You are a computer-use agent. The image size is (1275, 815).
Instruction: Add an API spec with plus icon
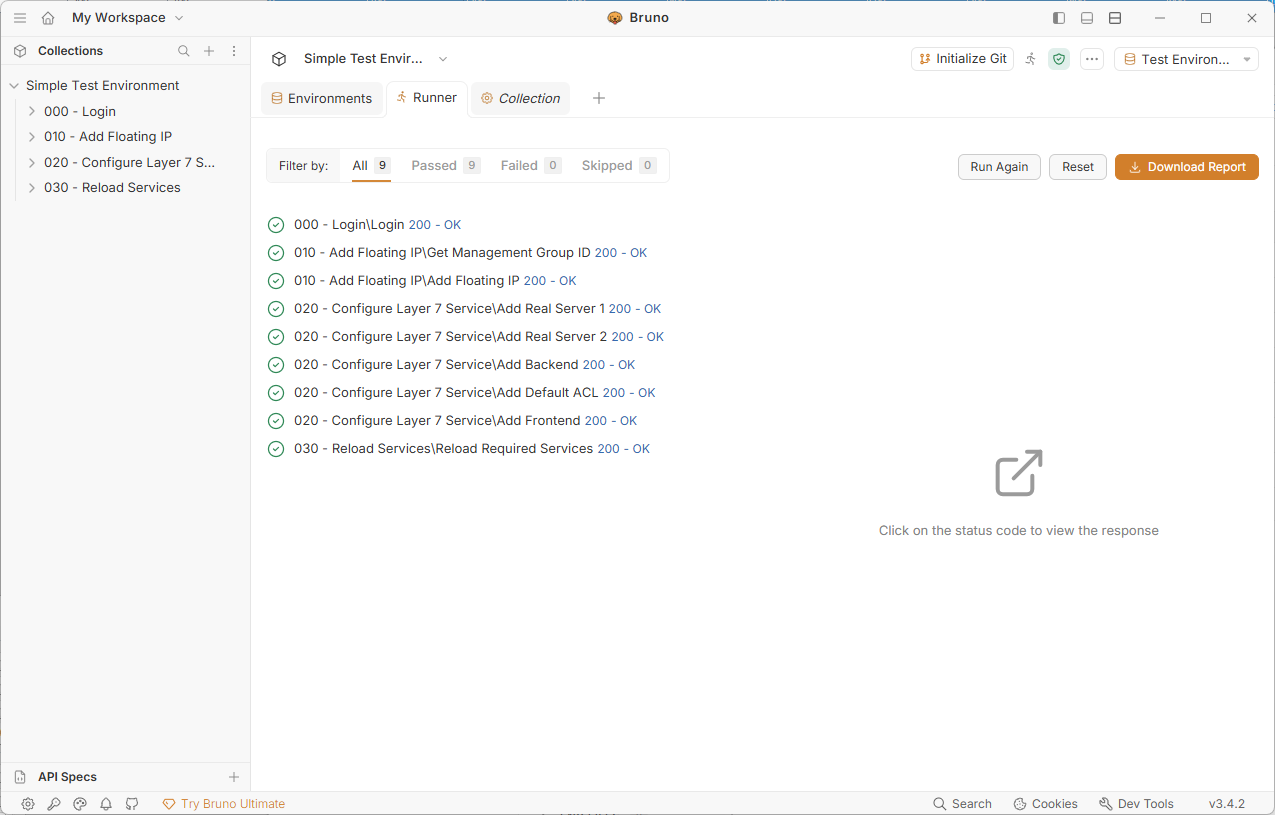234,777
